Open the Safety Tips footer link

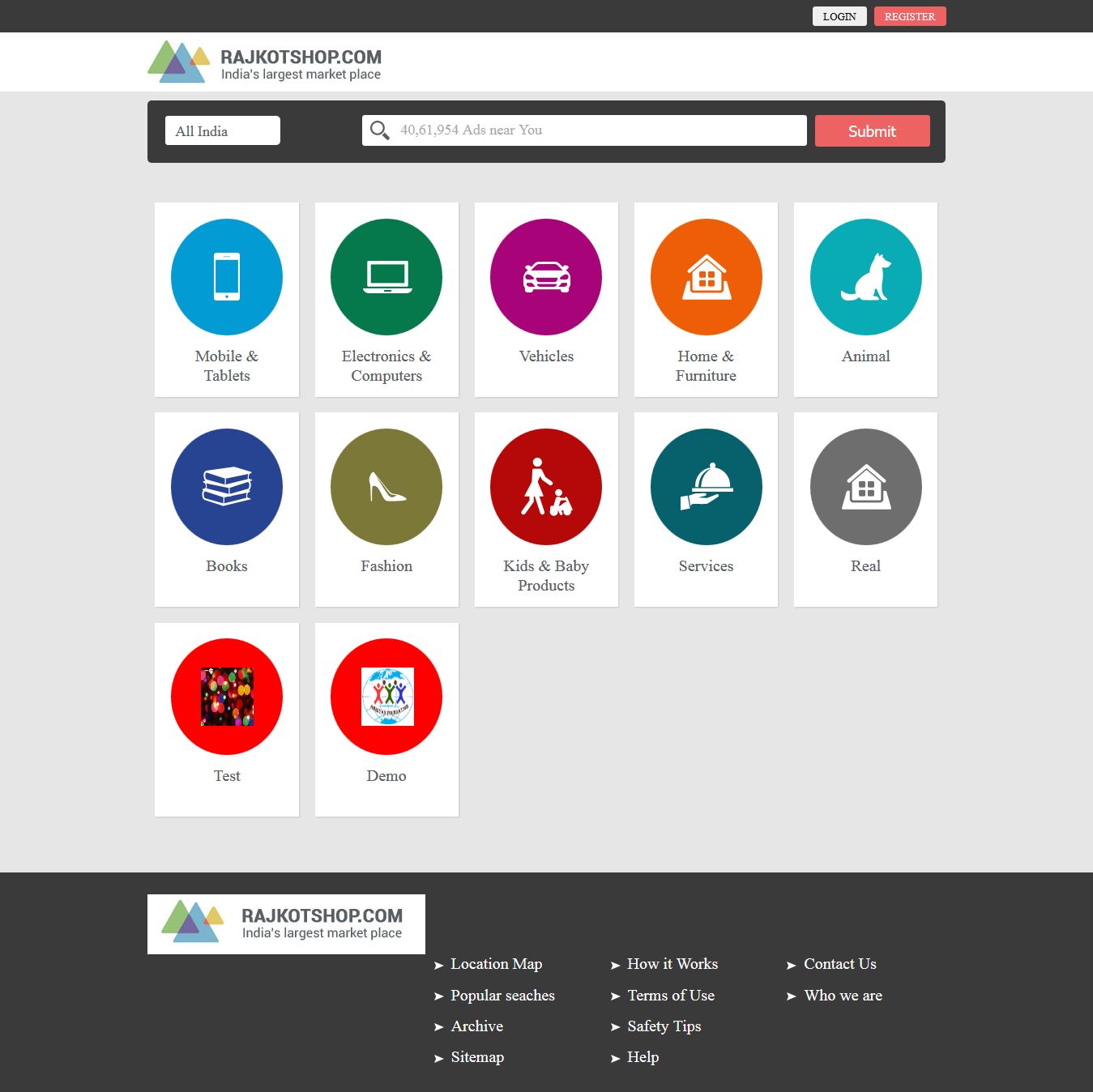click(664, 1026)
